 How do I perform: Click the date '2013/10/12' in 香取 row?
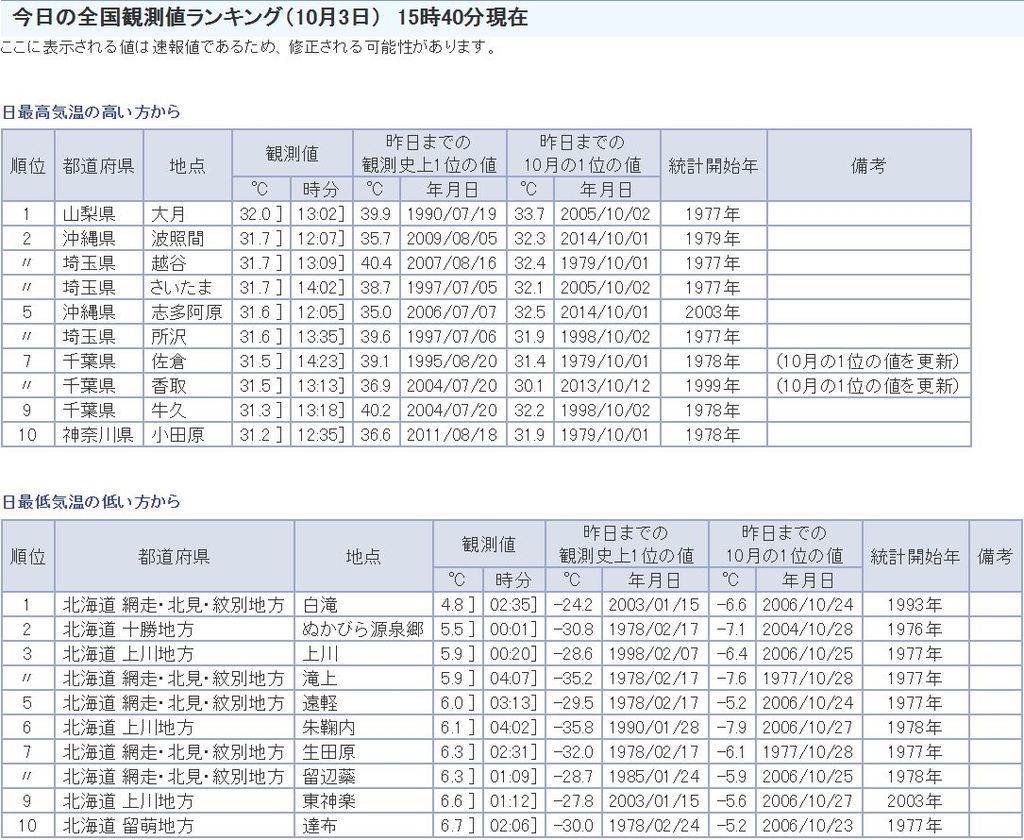(606, 385)
